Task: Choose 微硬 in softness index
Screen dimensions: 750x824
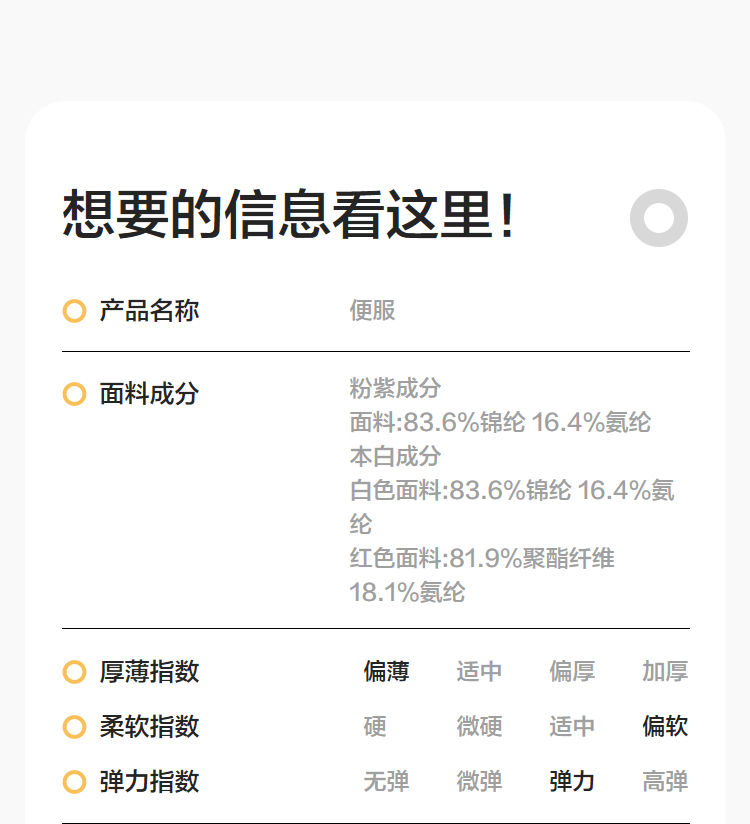Action: [x=479, y=727]
